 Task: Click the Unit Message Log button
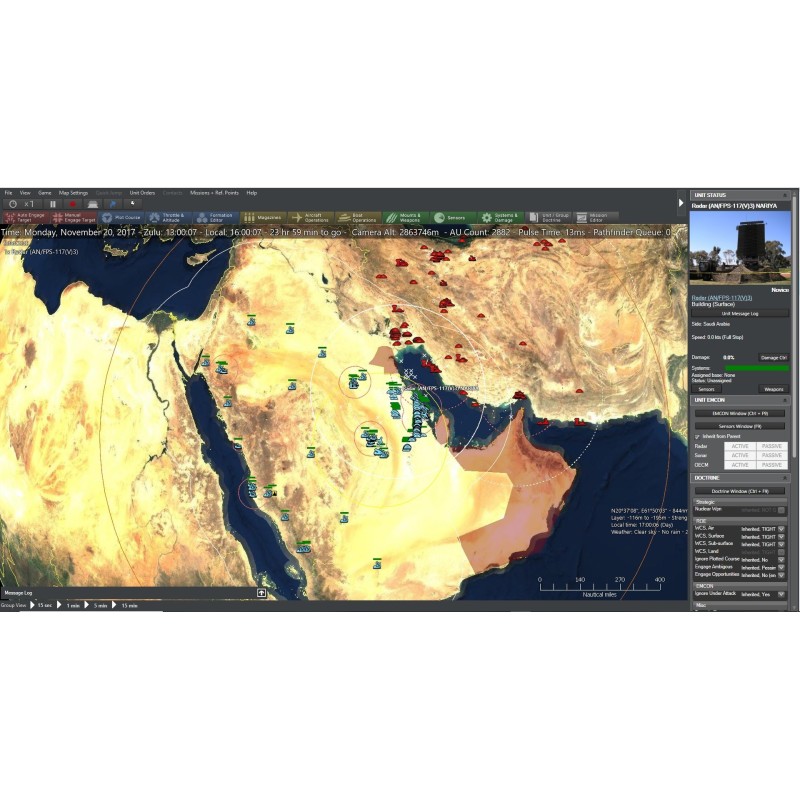(x=740, y=313)
